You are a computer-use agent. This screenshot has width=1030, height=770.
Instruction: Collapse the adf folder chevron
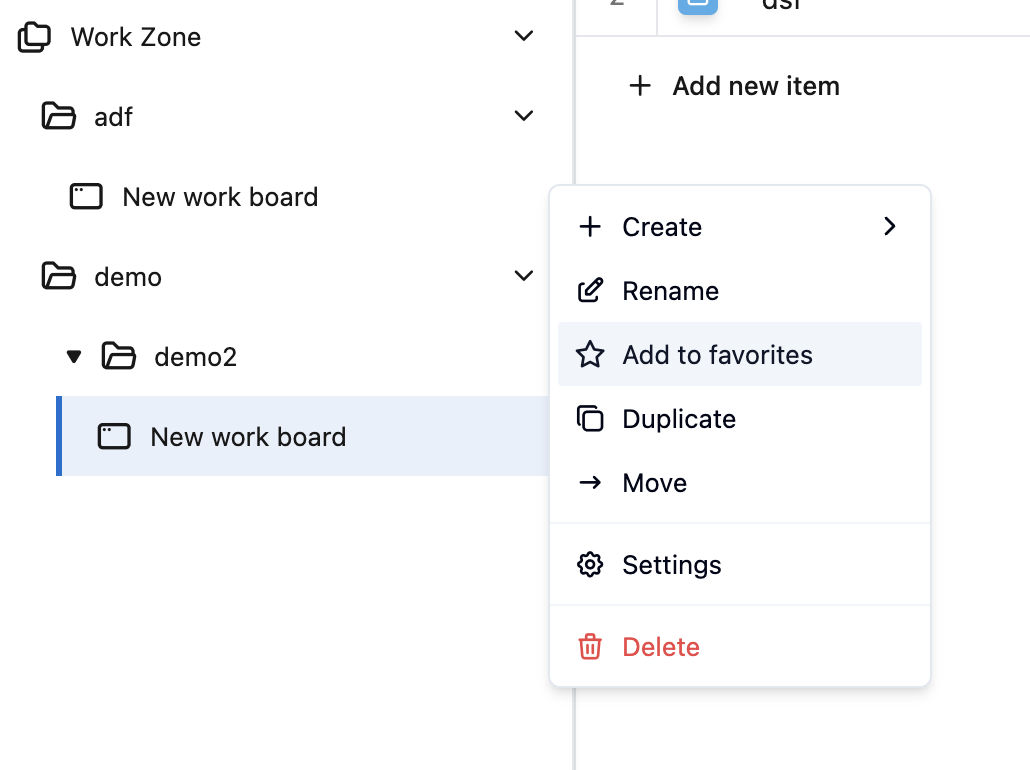[x=523, y=116]
